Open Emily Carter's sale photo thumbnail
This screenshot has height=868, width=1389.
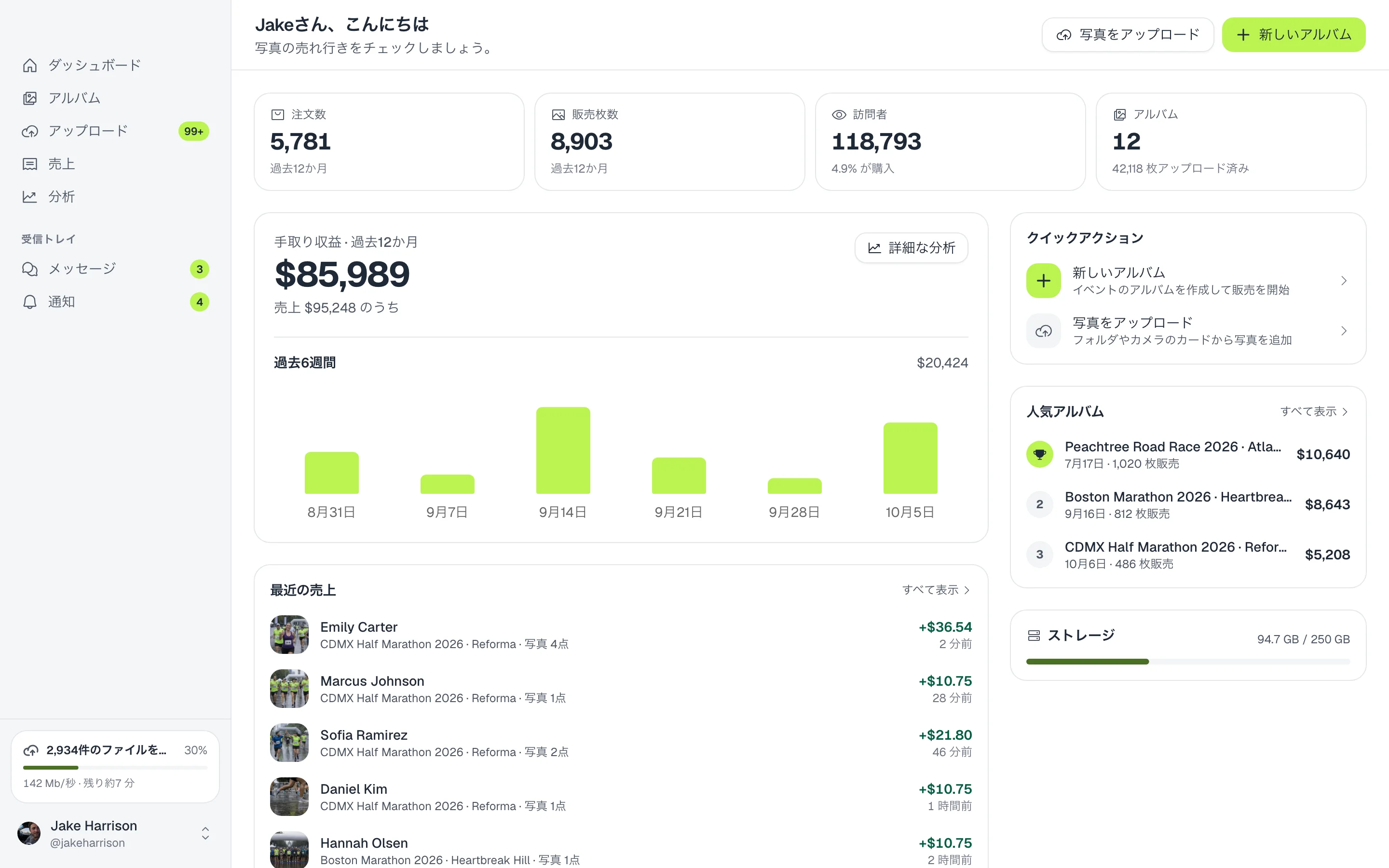click(289, 635)
